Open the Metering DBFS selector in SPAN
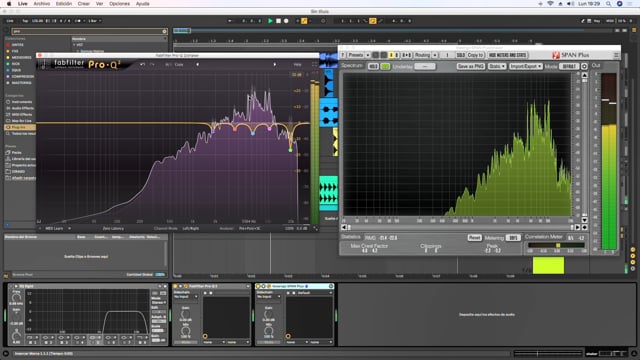 coord(513,238)
